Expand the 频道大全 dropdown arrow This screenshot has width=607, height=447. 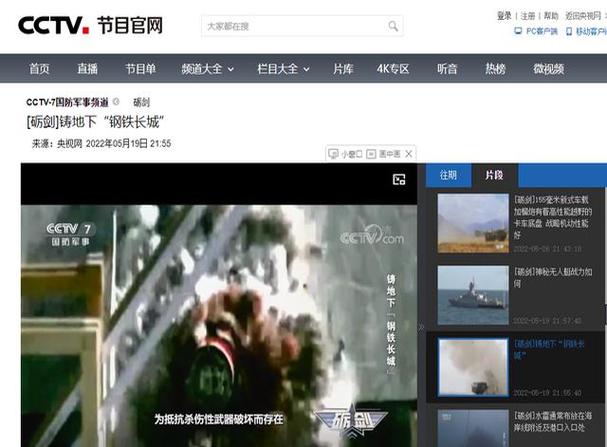click(231, 69)
